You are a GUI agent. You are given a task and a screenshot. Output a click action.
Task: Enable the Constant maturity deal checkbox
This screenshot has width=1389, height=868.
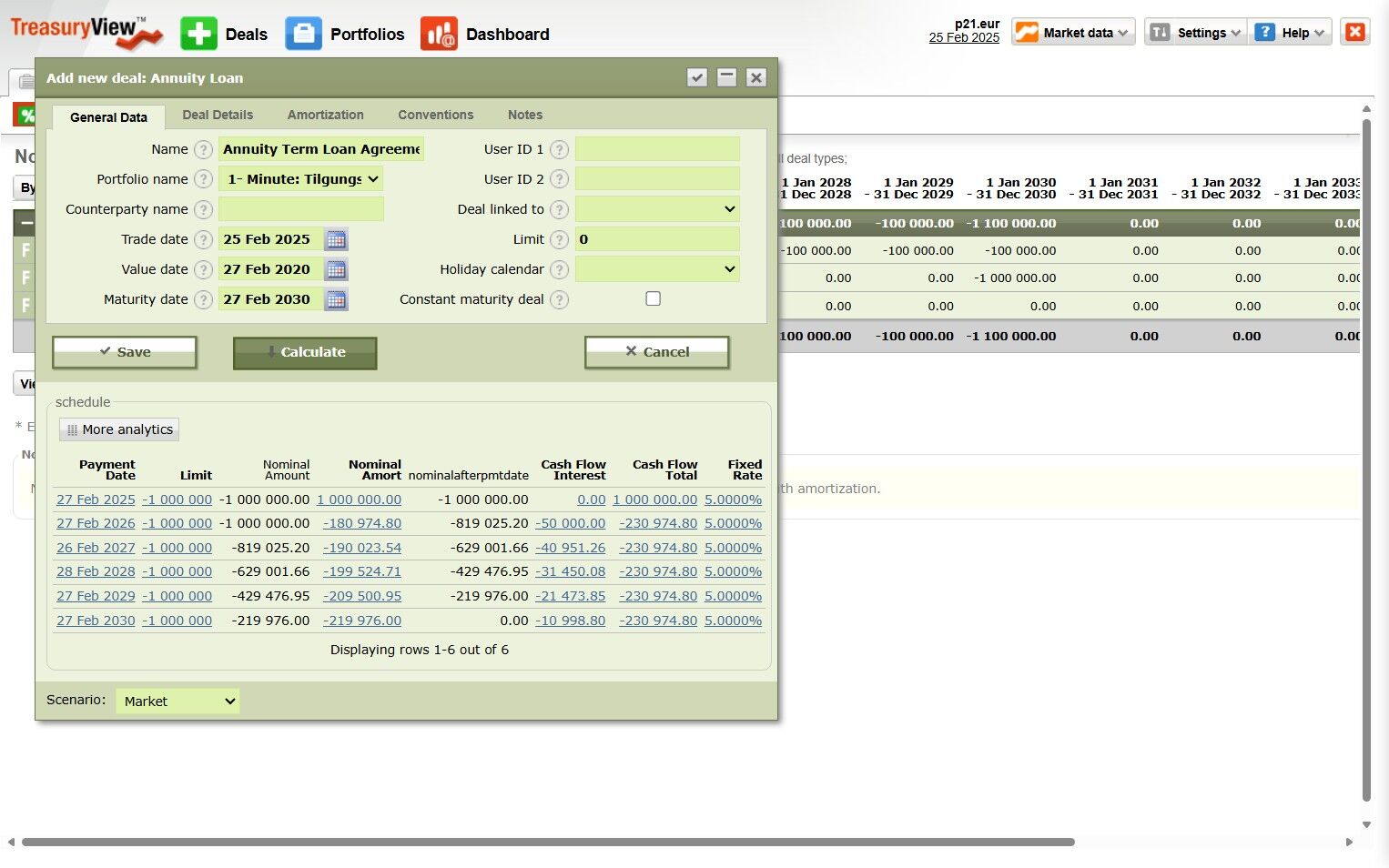653,298
